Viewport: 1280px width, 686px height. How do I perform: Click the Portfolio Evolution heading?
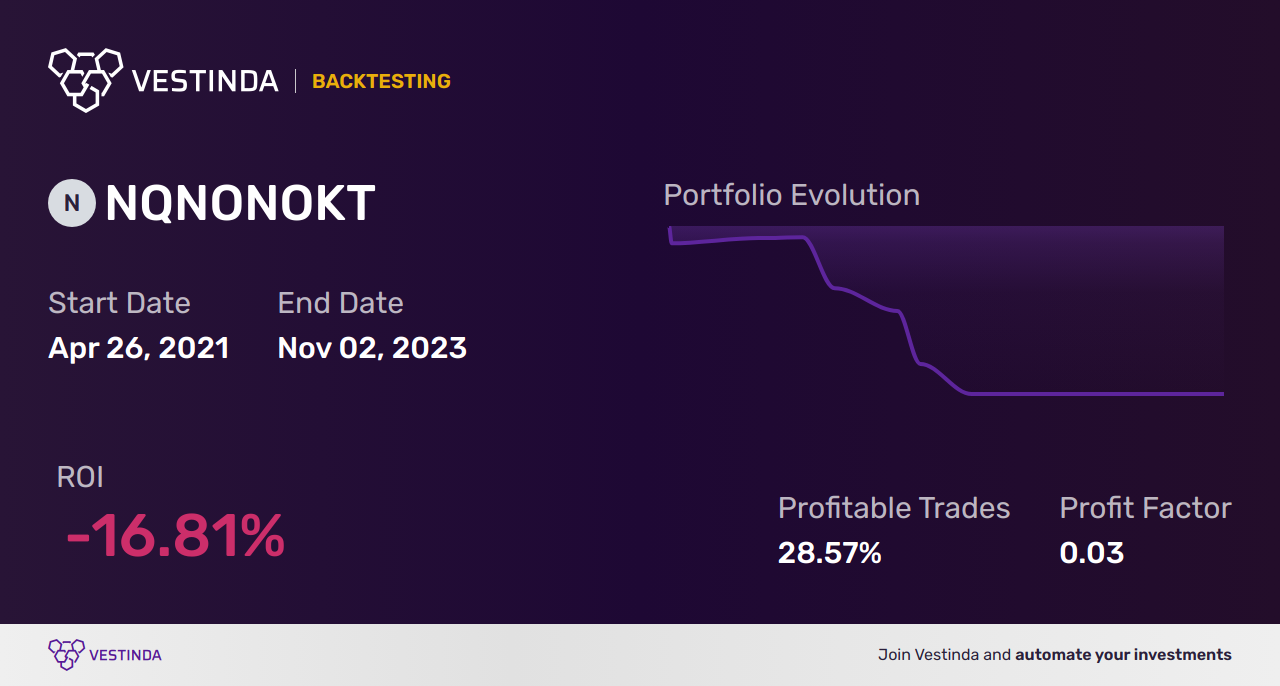point(791,195)
